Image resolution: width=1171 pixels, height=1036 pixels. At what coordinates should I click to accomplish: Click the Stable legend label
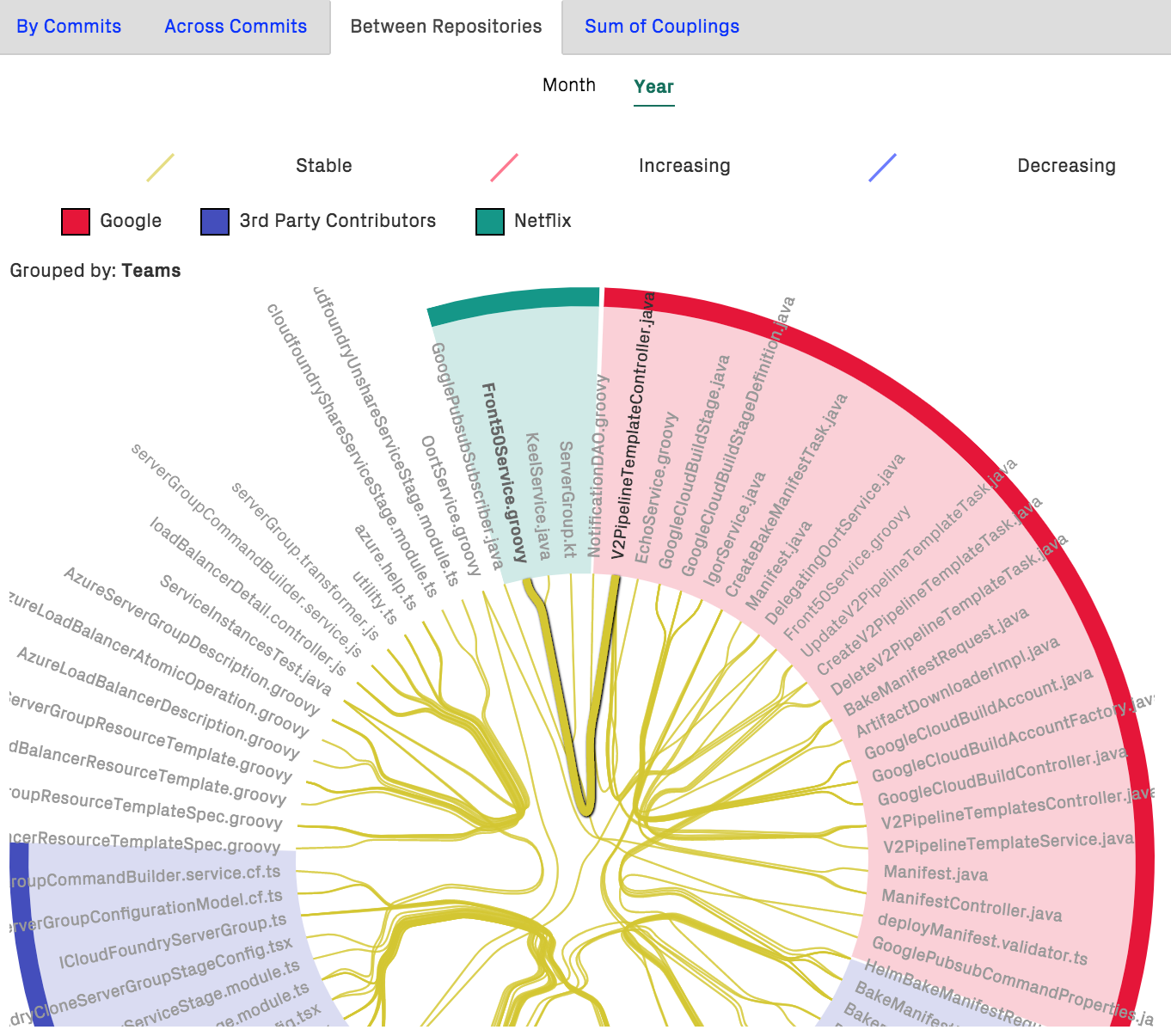tap(324, 166)
